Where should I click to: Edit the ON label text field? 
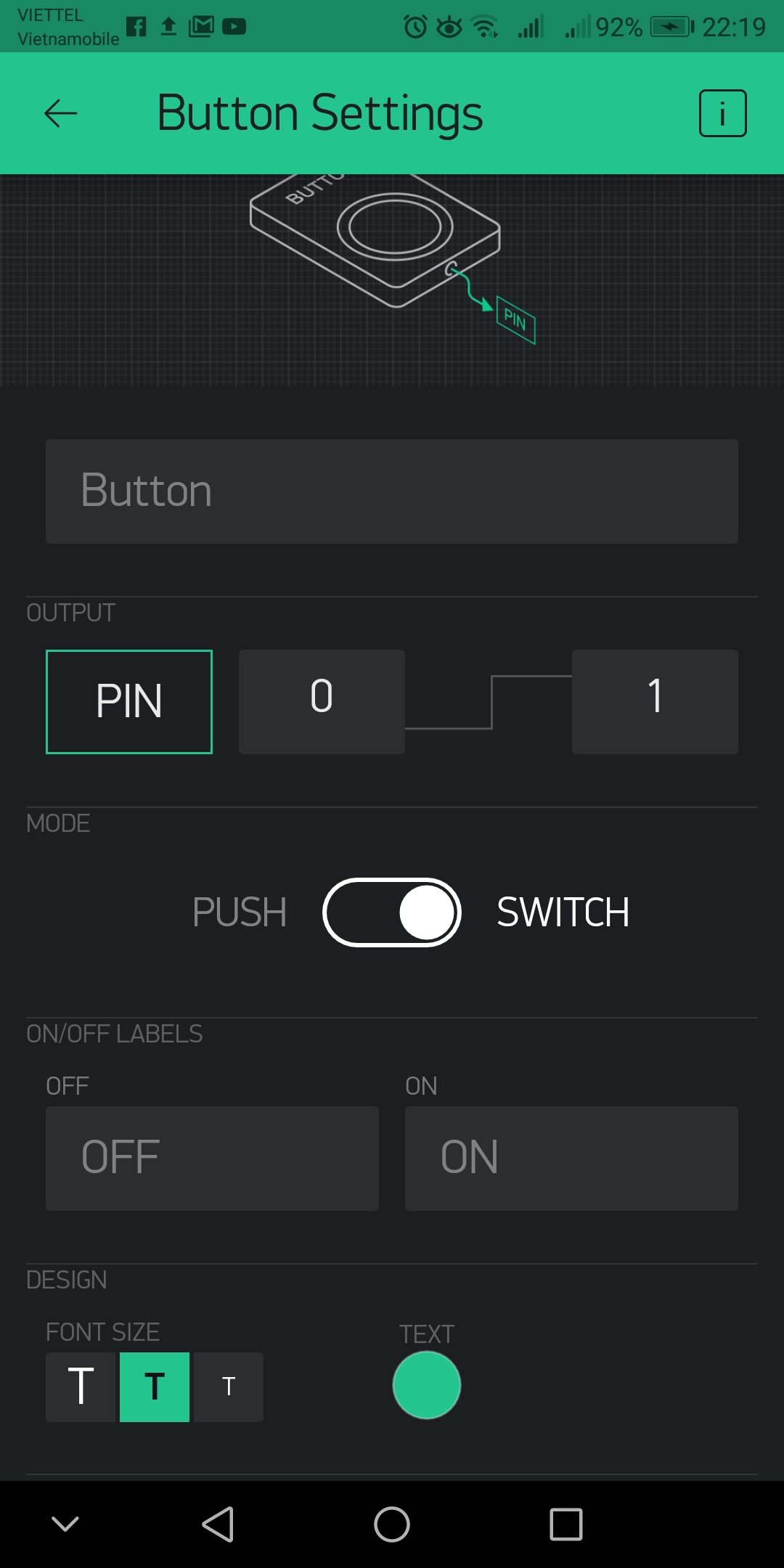click(571, 1159)
